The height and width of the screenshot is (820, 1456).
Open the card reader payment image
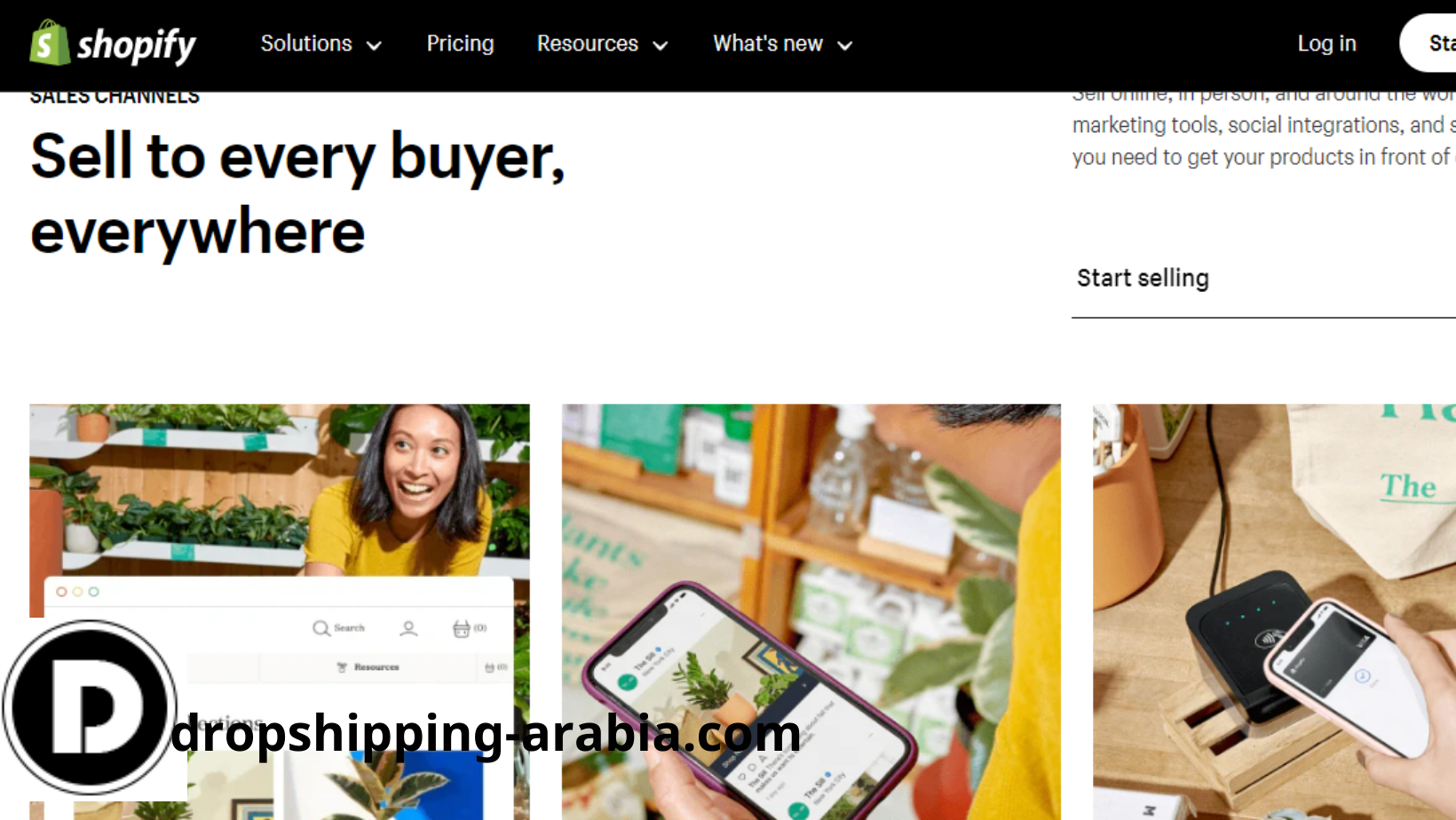click(x=1274, y=611)
